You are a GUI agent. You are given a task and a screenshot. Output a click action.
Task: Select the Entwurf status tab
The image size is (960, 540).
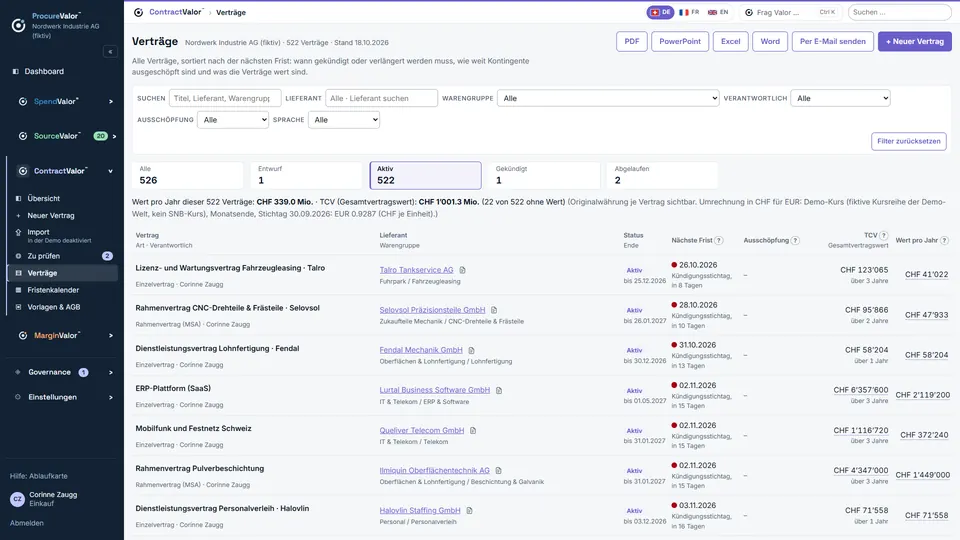[306, 175]
